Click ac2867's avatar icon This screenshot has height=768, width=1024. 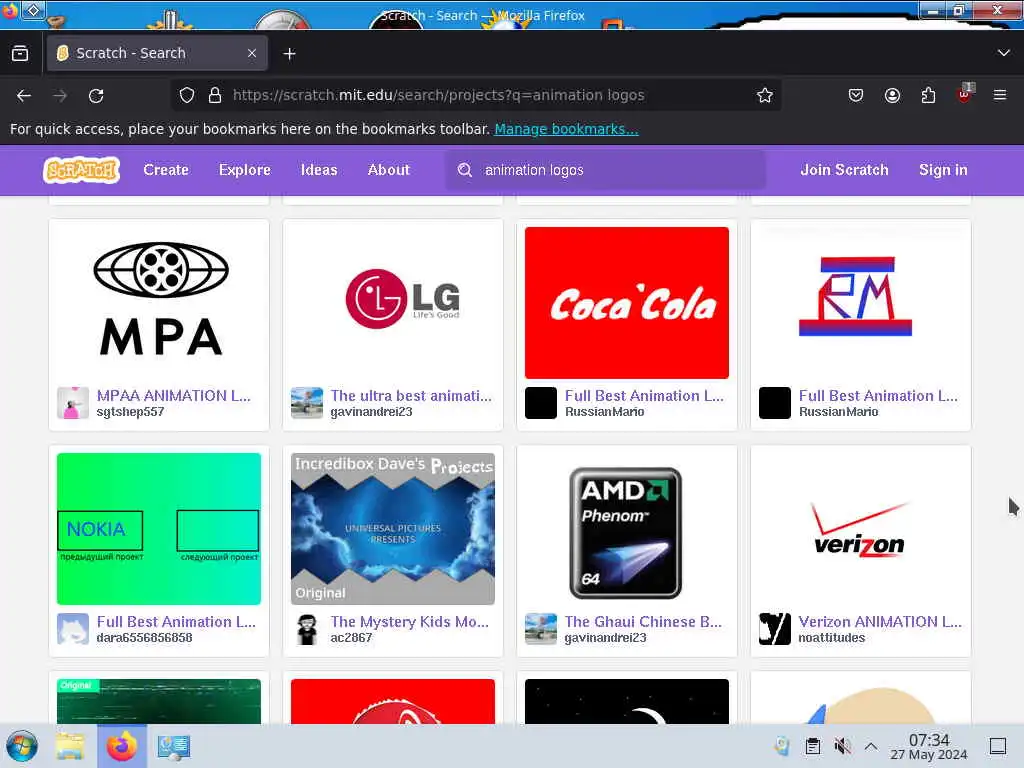point(307,629)
